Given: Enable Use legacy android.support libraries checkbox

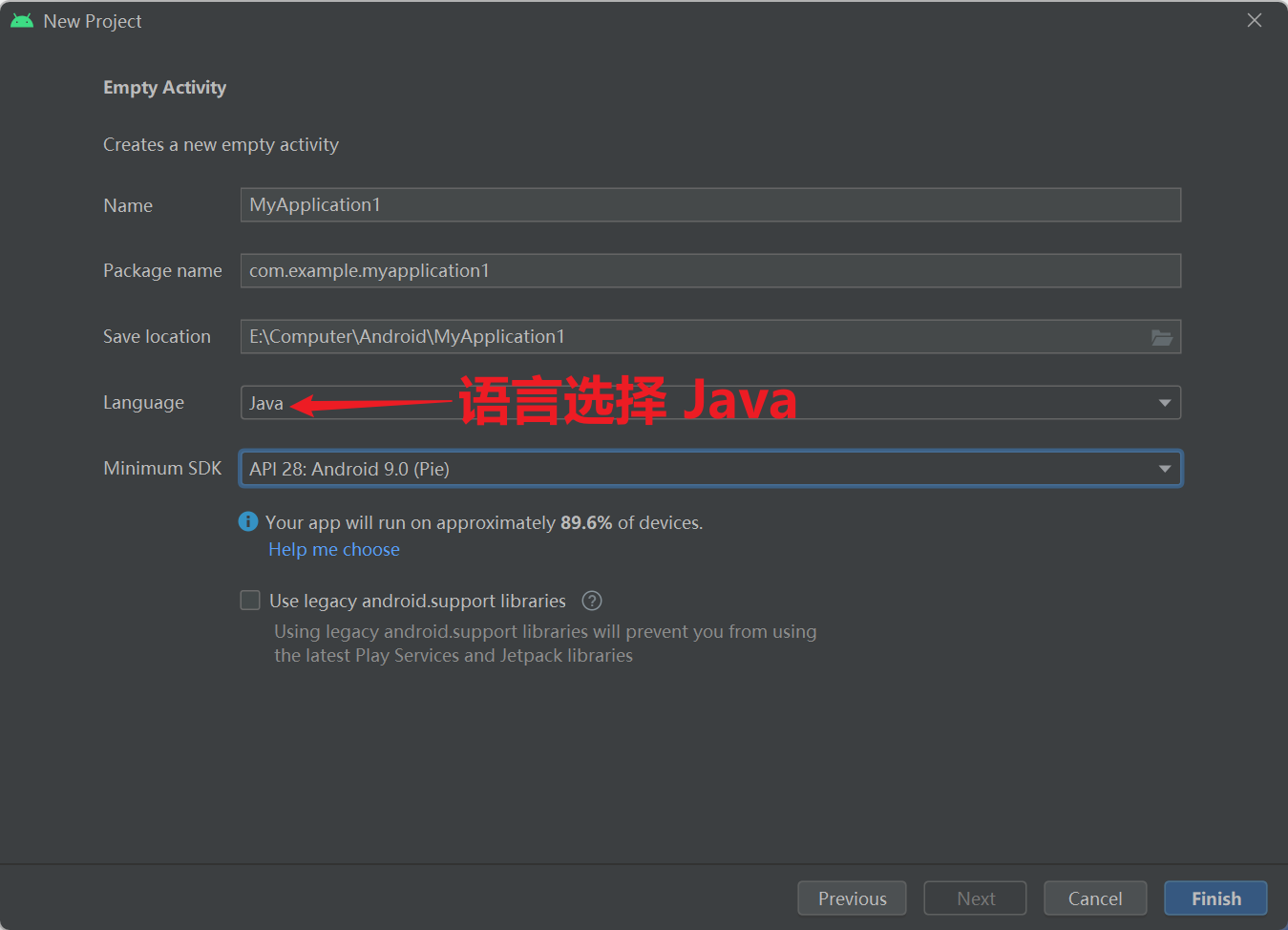Looking at the screenshot, I should [250, 600].
